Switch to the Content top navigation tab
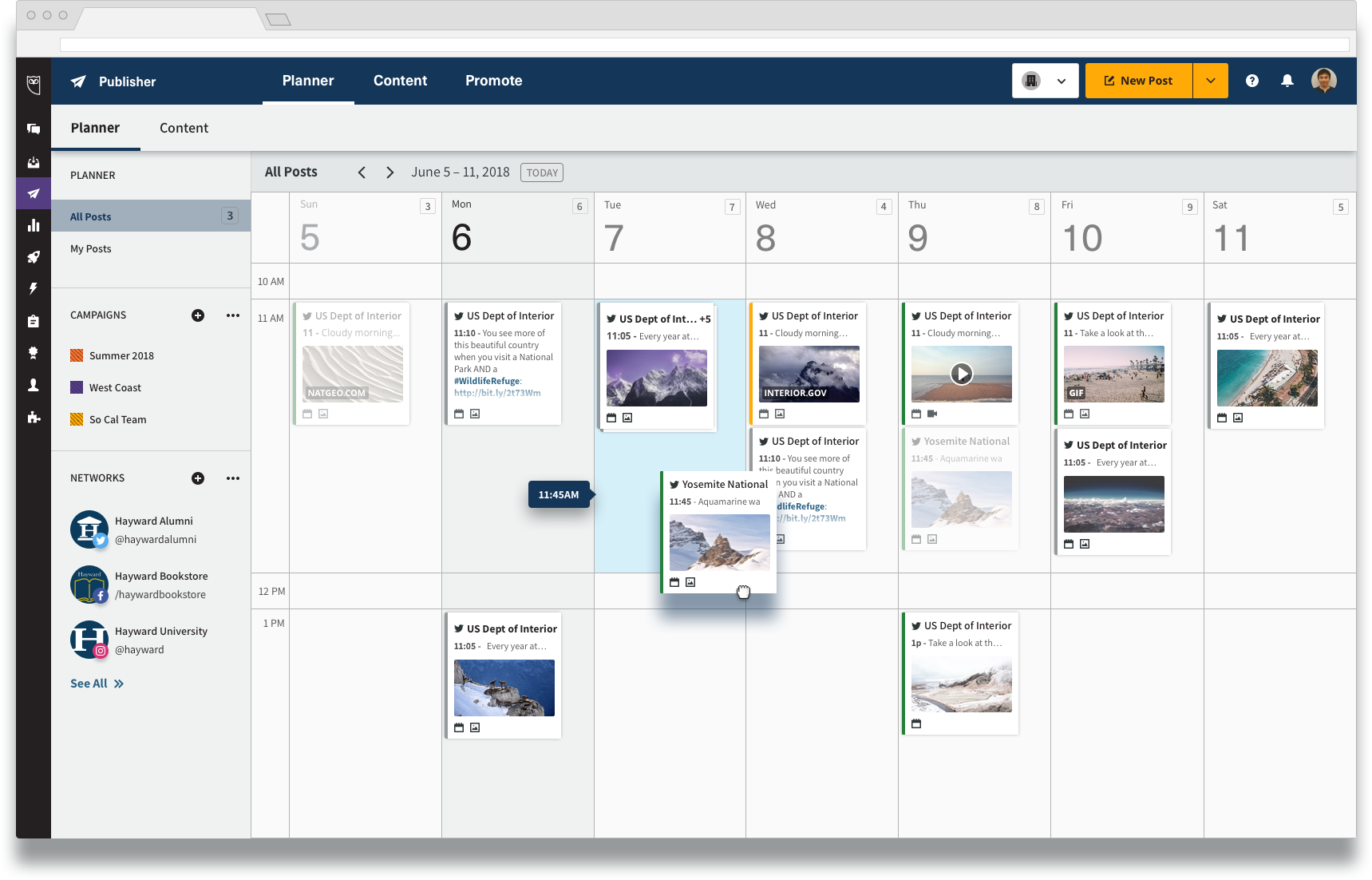 [401, 81]
